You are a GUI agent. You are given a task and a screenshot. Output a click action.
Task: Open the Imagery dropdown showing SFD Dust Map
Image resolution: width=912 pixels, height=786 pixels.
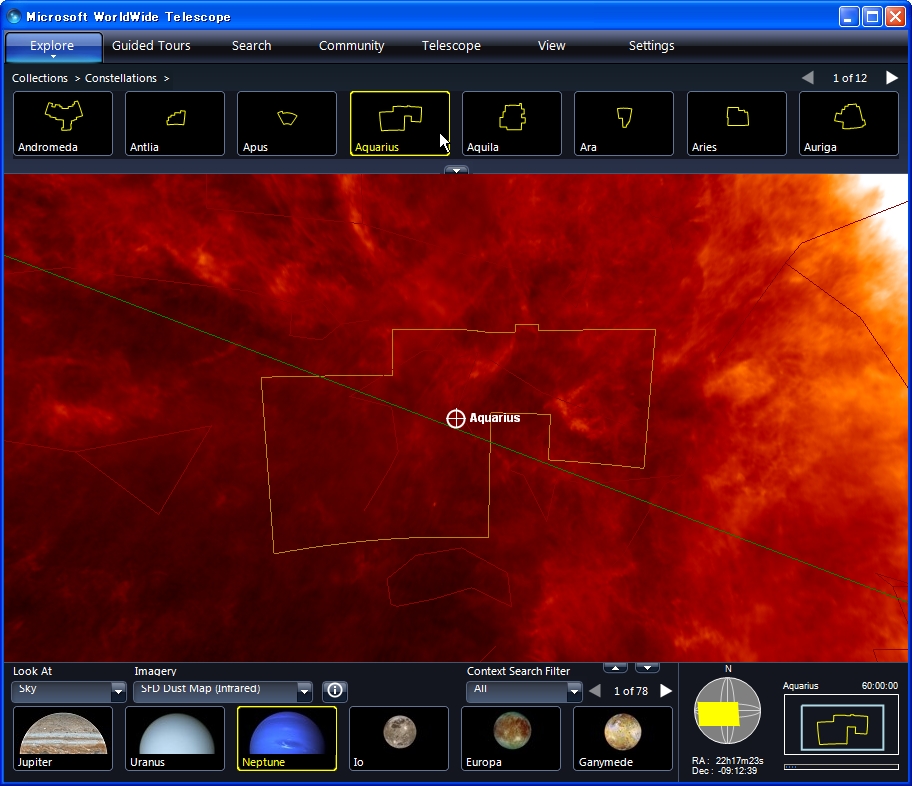click(x=223, y=691)
